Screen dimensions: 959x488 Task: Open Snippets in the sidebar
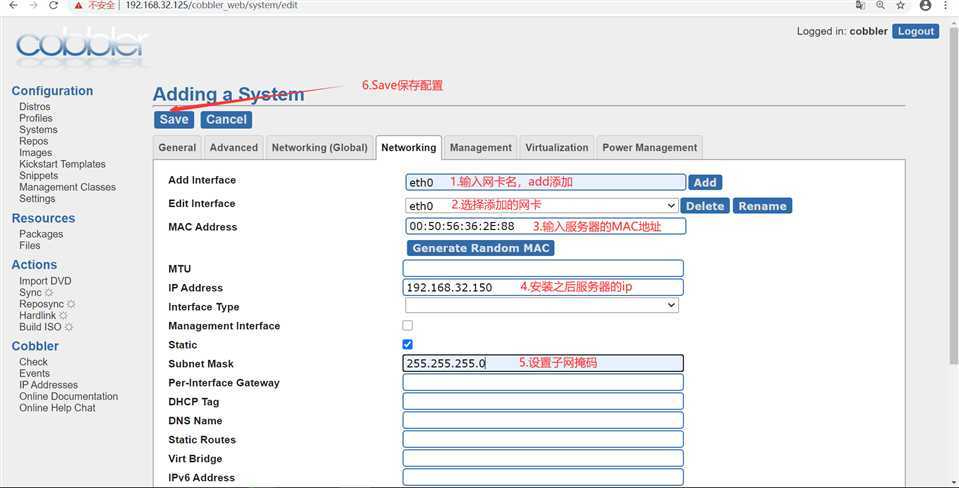(39, 176)
